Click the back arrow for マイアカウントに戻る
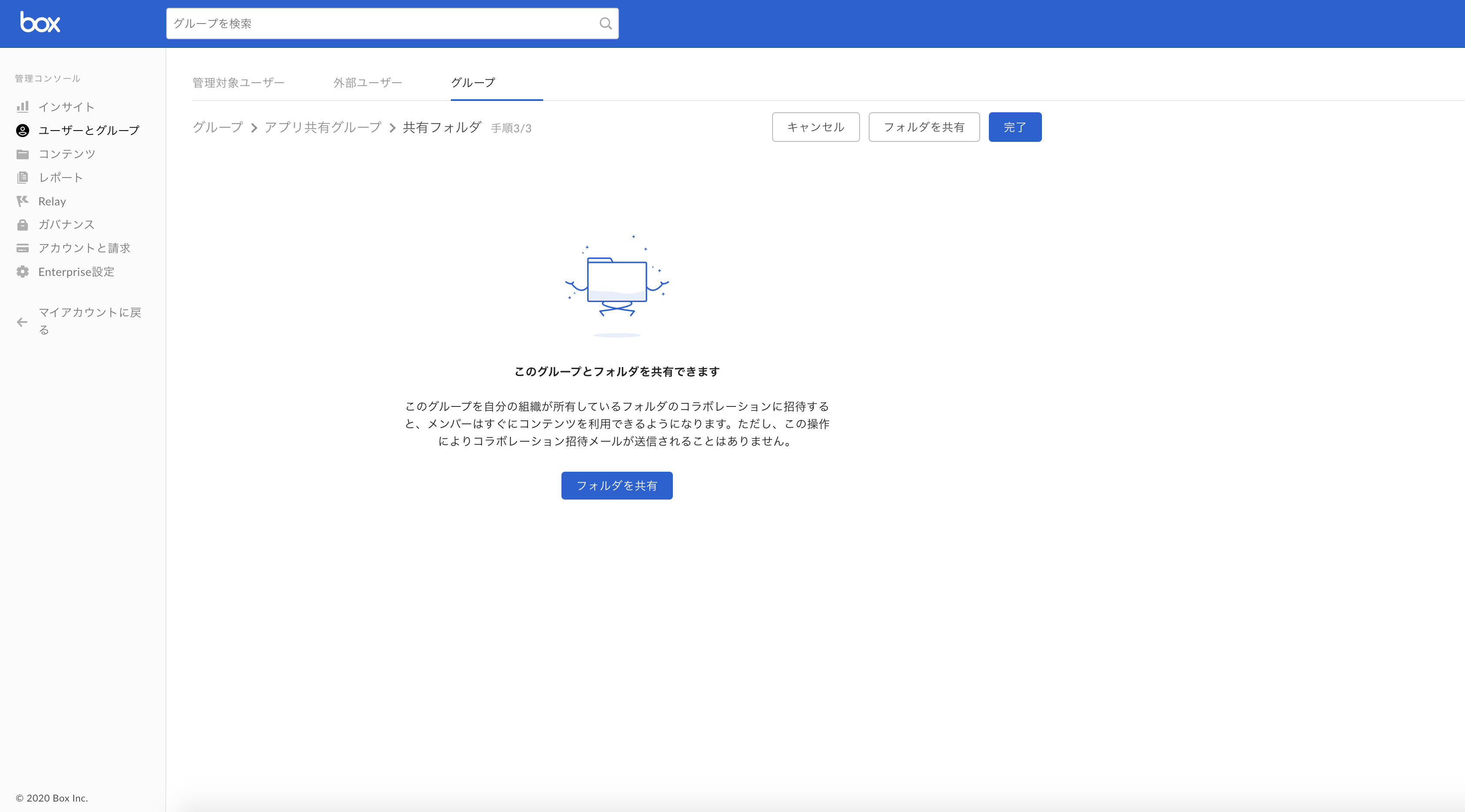1465x812 pixels. coord(22,322)
